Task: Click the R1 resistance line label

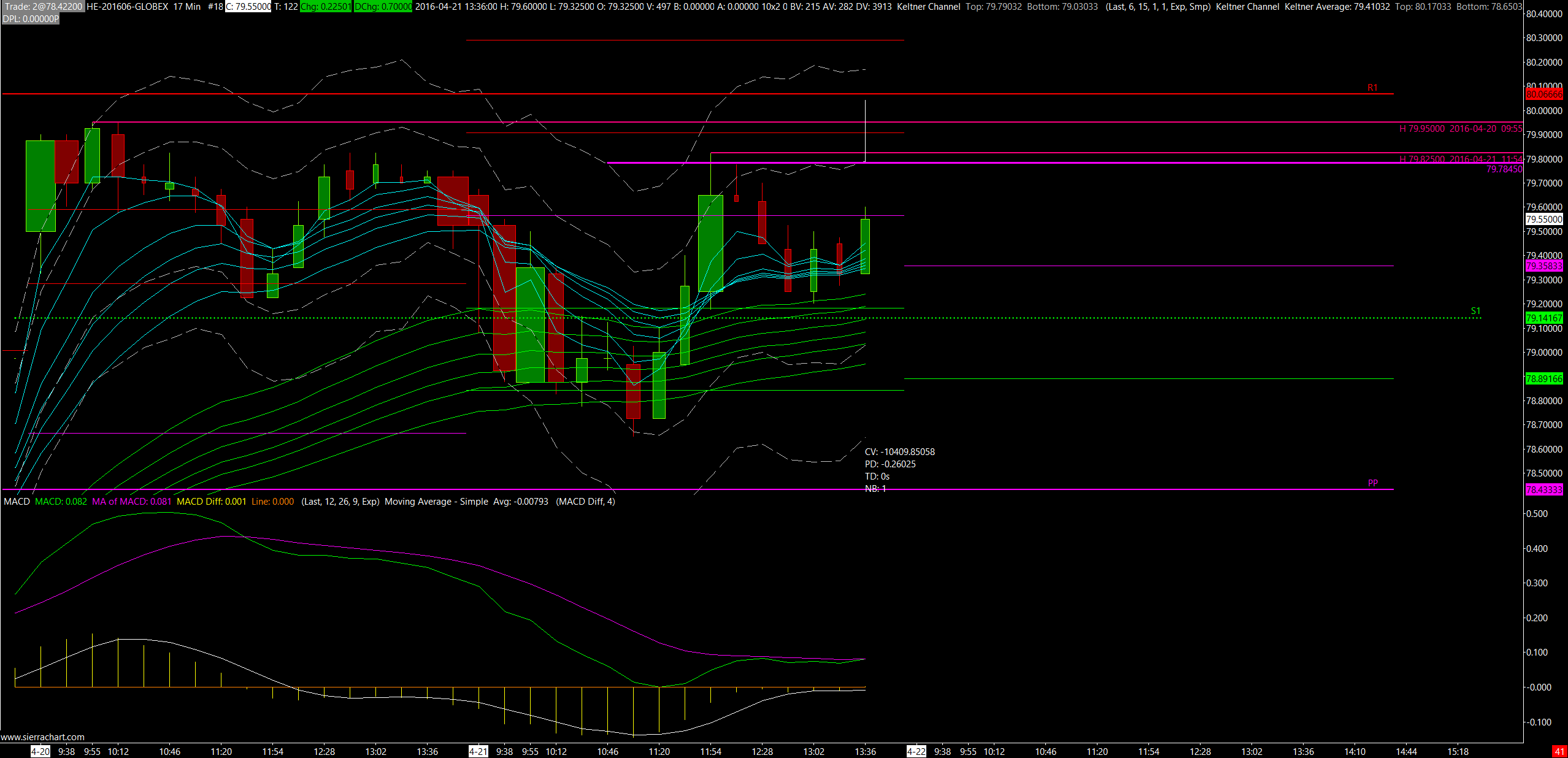Action: pos(1372,88)
